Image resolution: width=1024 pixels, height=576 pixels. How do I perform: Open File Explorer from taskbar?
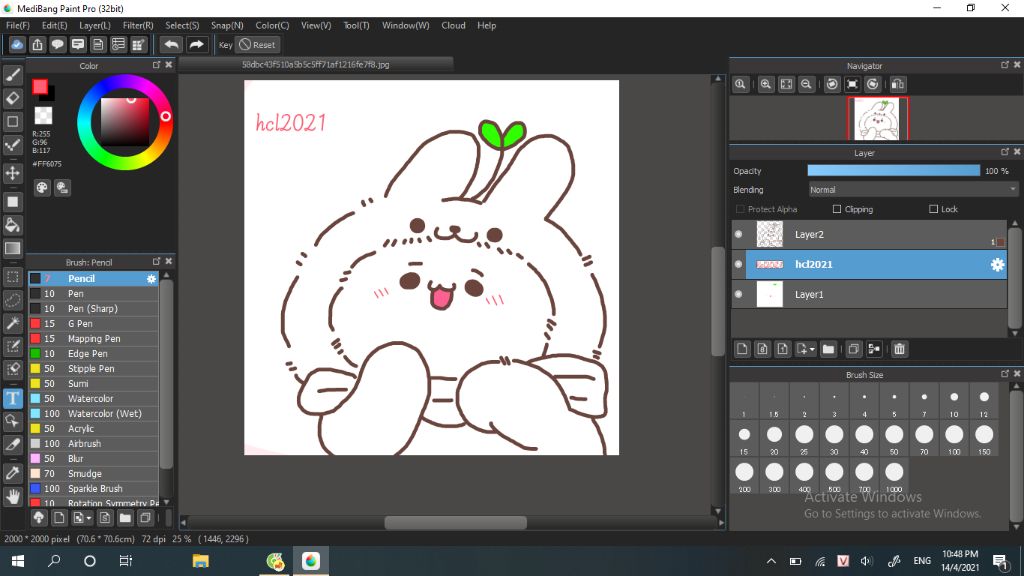200,561
